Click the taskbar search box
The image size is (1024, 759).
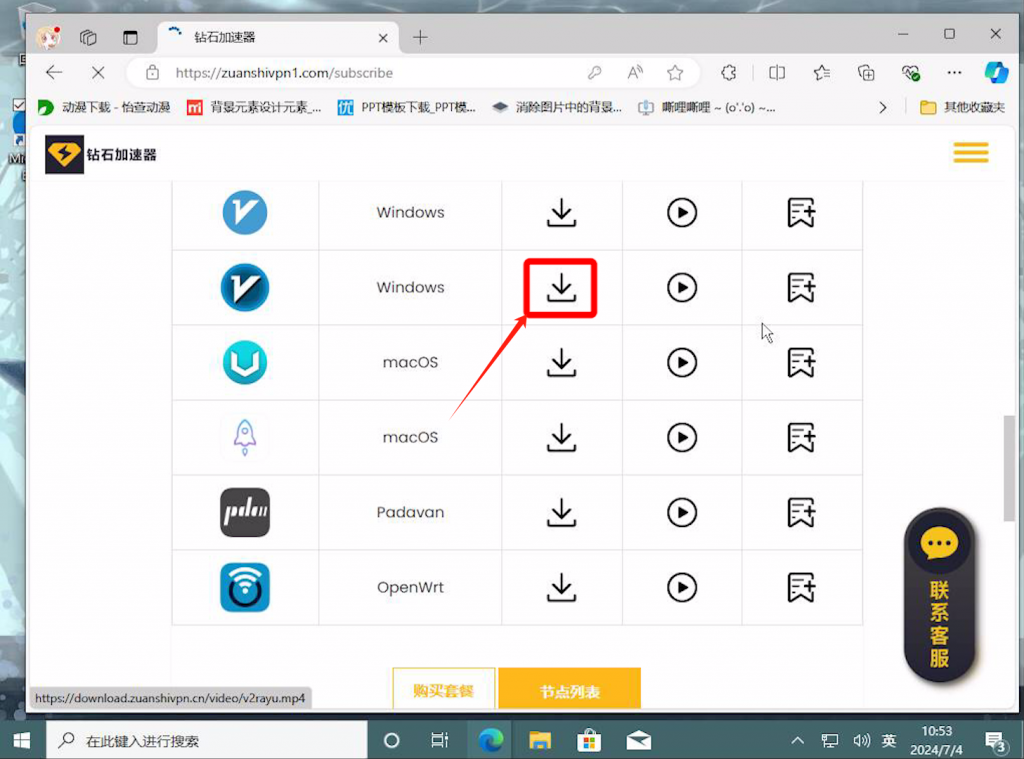coord(207,740)
